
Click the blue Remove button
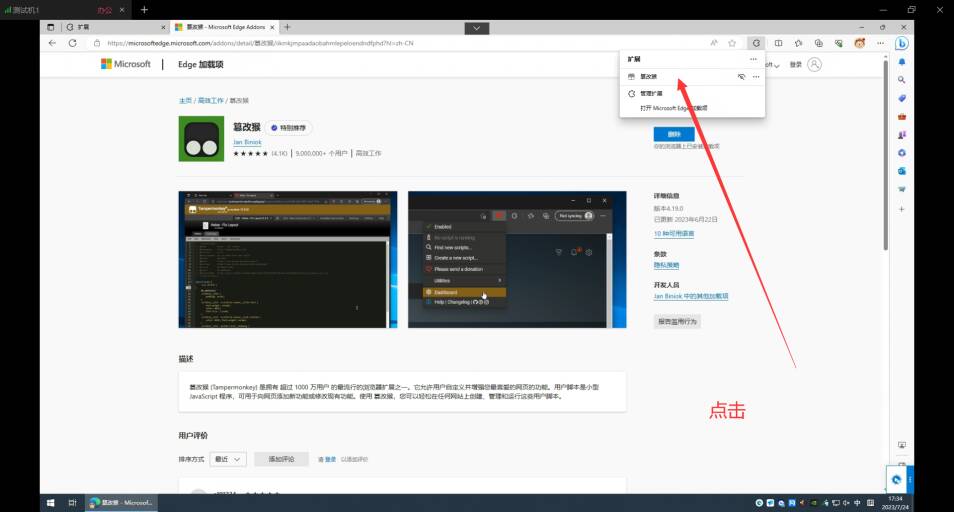(x=674, y=134)
